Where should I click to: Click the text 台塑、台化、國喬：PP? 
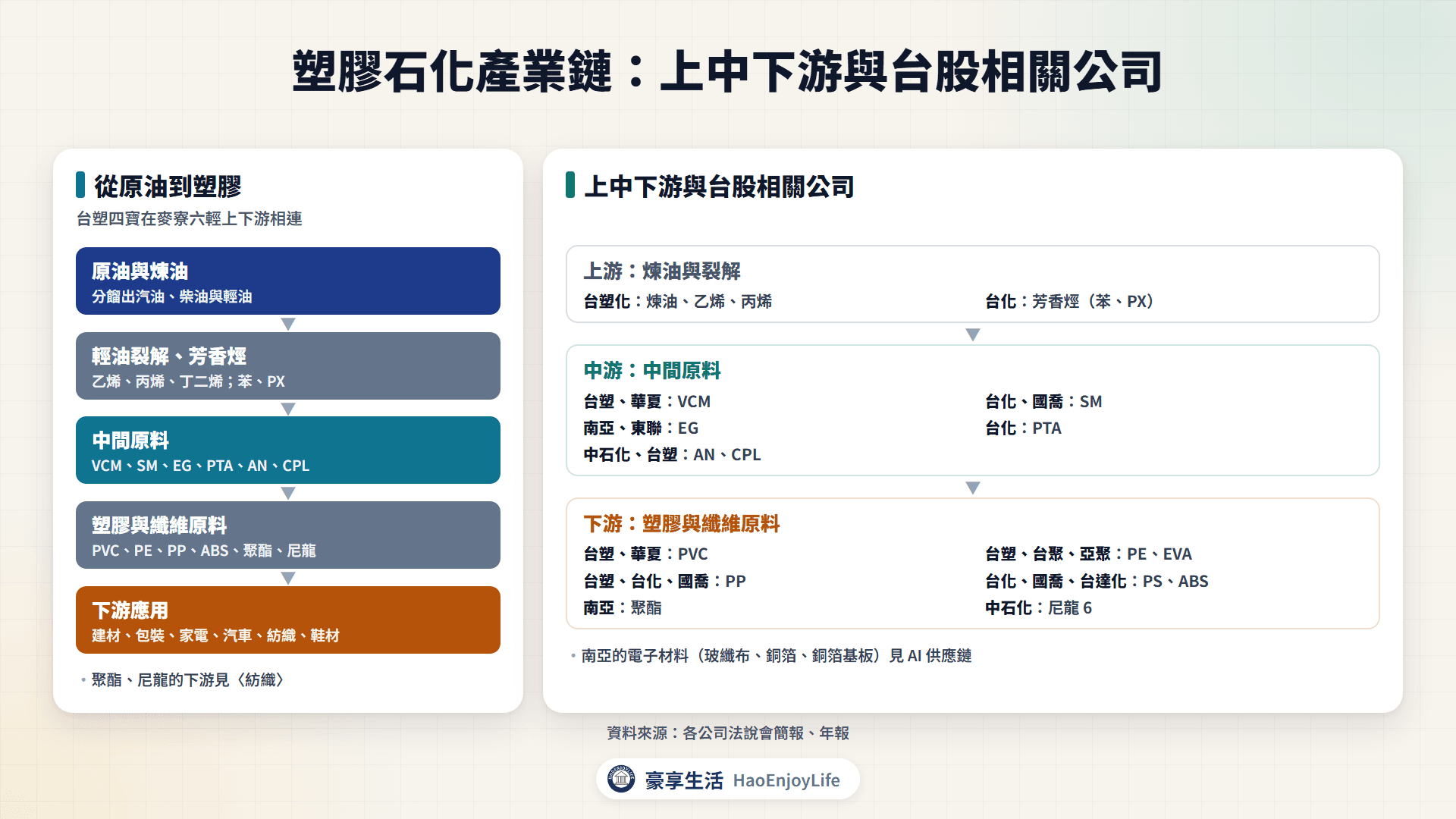click(664, 581)
